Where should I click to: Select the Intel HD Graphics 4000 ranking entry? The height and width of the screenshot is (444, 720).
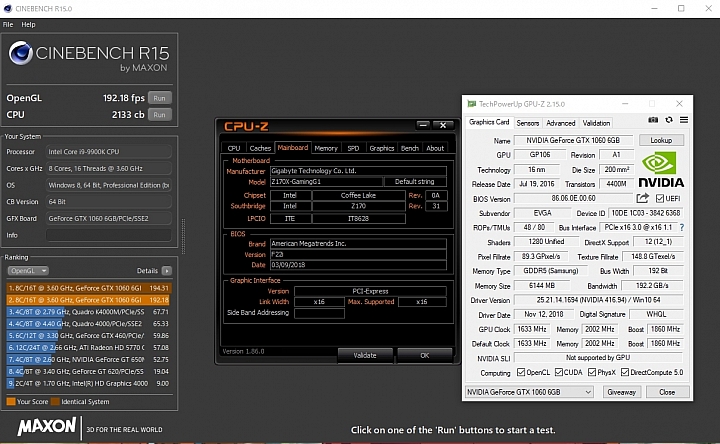click(x=89, y=383)
